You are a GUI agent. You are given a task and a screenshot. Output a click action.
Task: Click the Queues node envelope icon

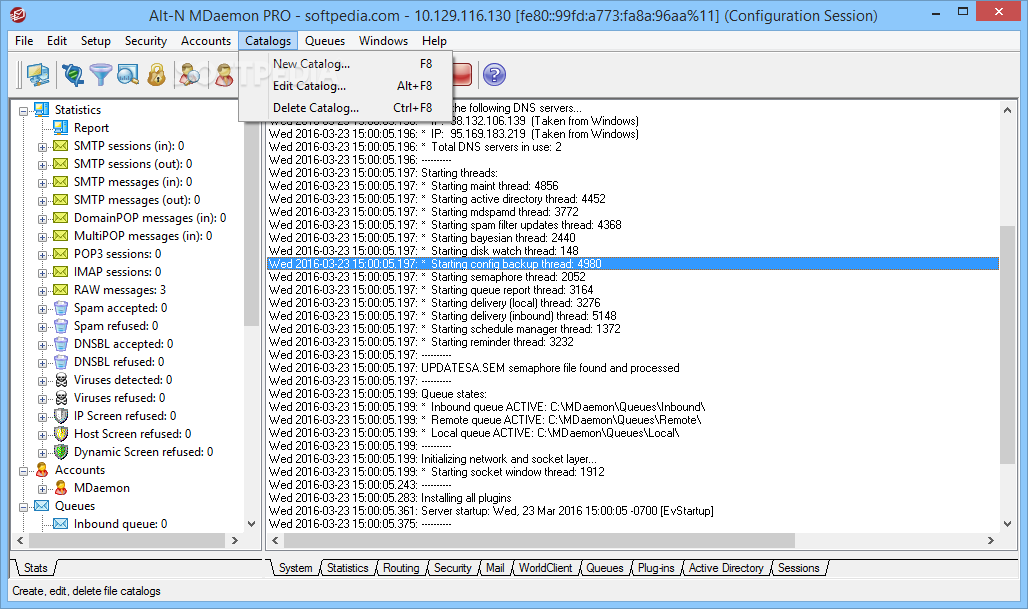(42, 505)
